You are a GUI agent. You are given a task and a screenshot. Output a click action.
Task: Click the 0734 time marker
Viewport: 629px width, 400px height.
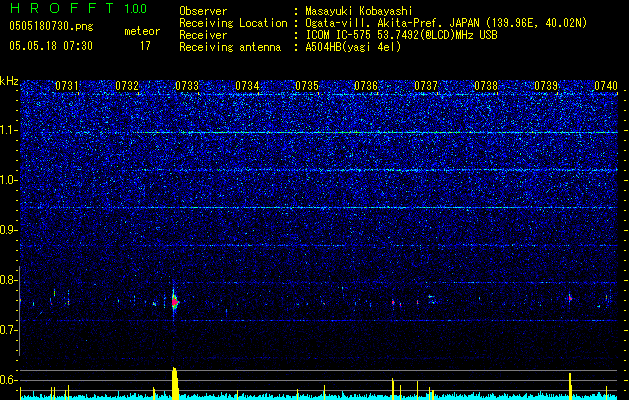247,85
